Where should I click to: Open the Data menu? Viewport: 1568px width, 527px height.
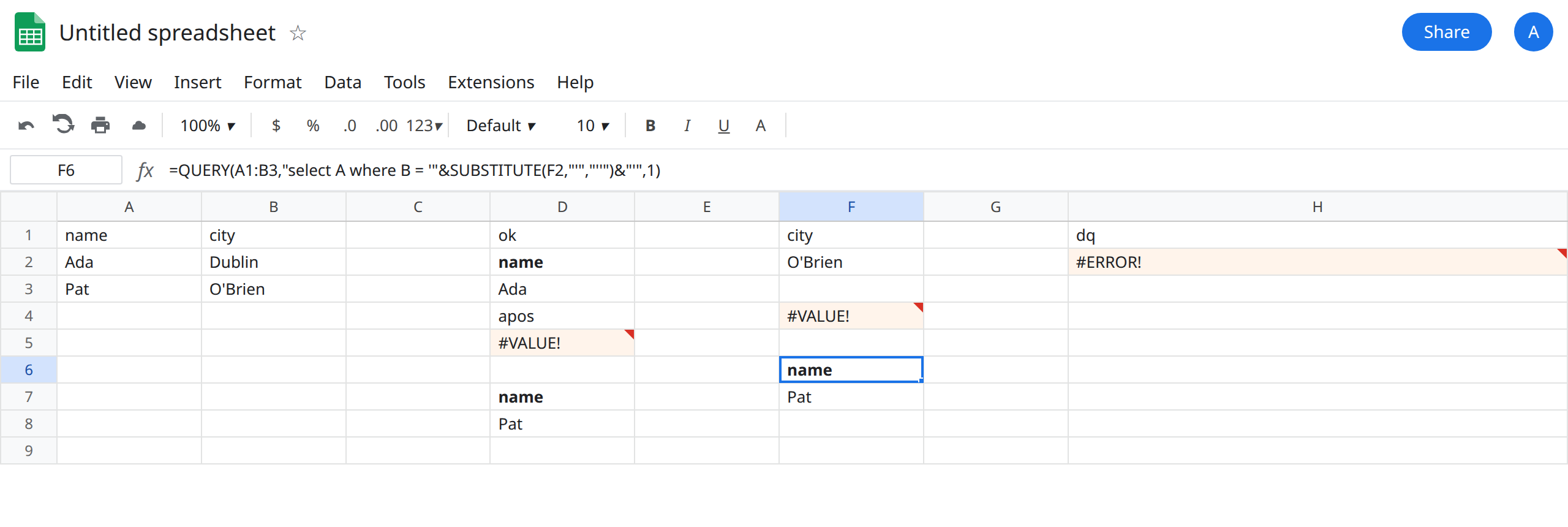click(x=342, y=82)
